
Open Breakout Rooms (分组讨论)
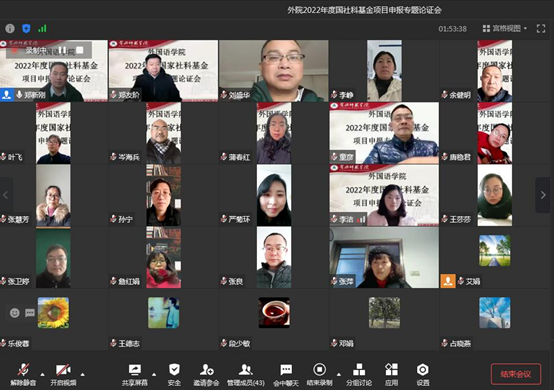[359, 375]
